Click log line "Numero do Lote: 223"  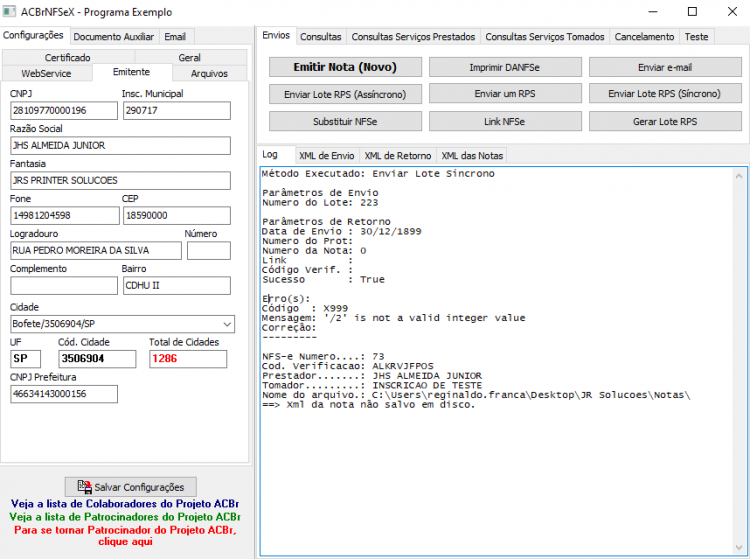click(320, 203)
